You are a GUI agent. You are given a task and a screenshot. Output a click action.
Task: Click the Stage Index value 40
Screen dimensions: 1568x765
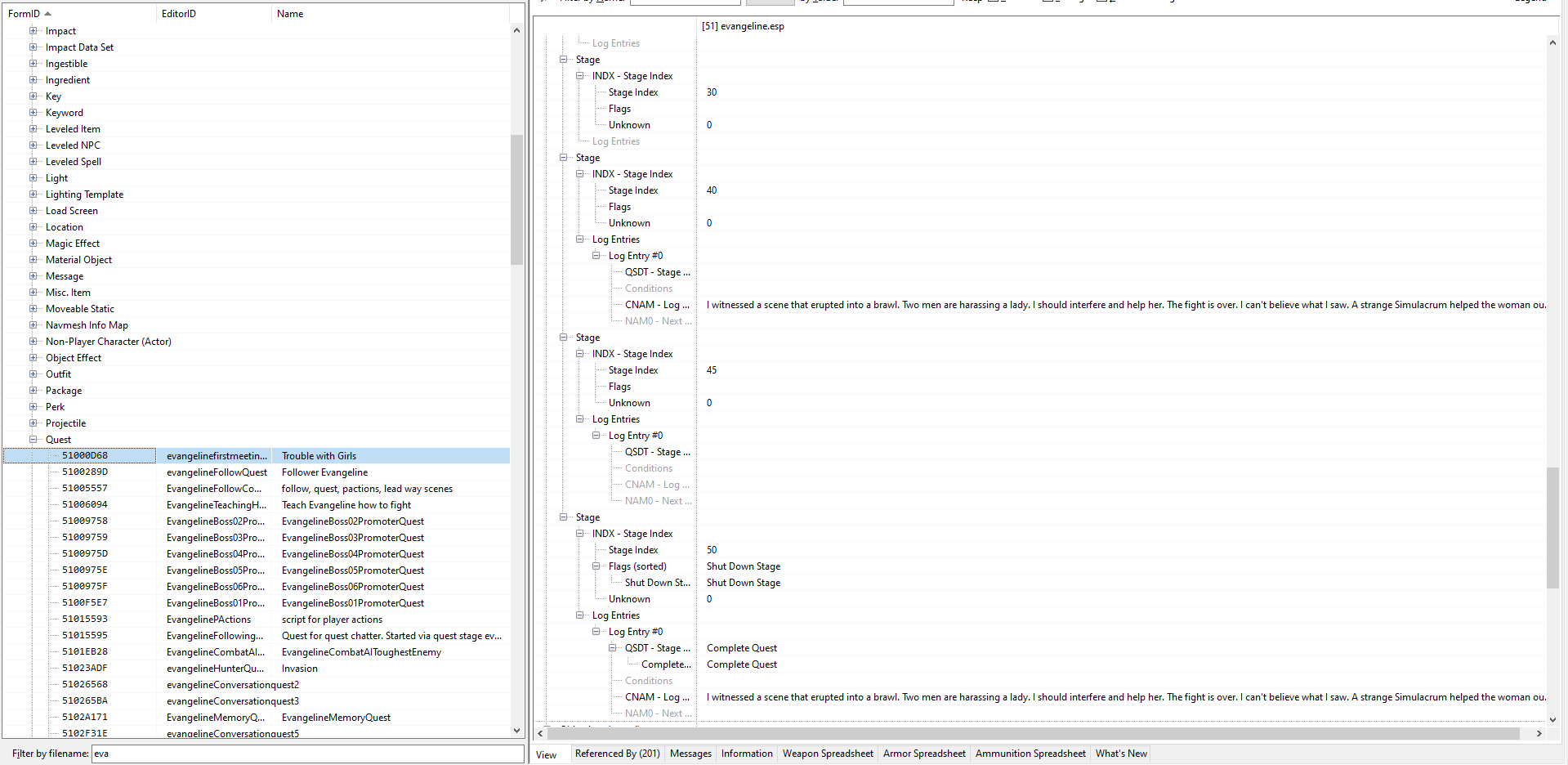(712, 190)
